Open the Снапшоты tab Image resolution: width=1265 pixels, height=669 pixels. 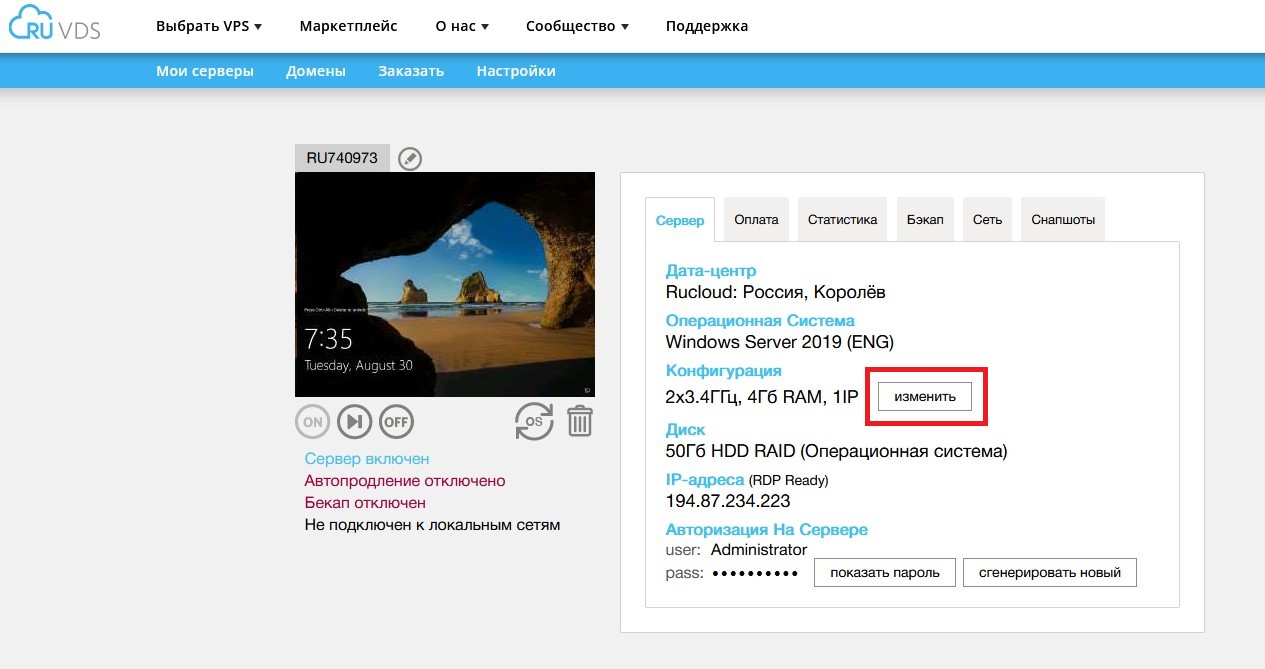pyautogui.click(x=1062, y=220)
